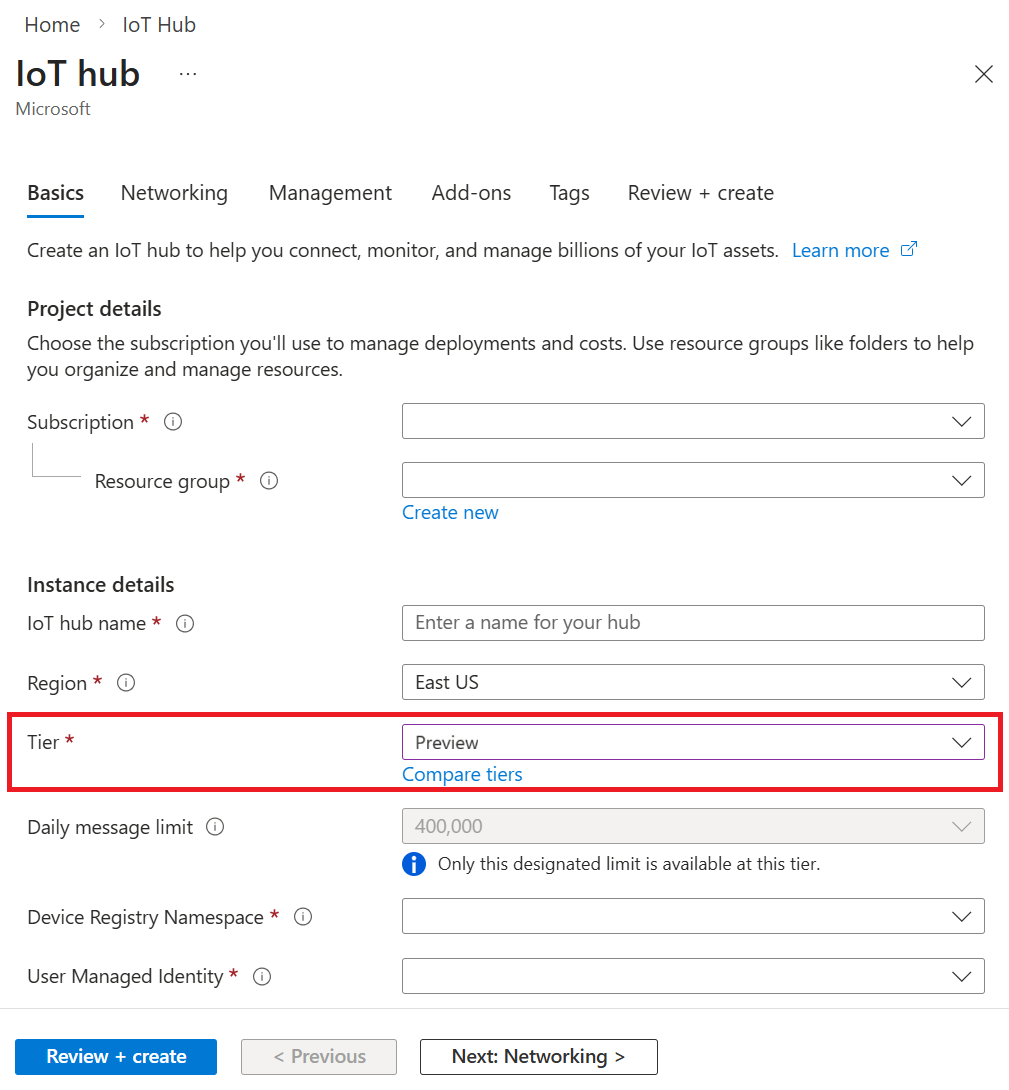Open the Subscription info tooltip icon
Image resolution: width=1009 pixels, height=1090 pixels.
click(x=172, y=421)
